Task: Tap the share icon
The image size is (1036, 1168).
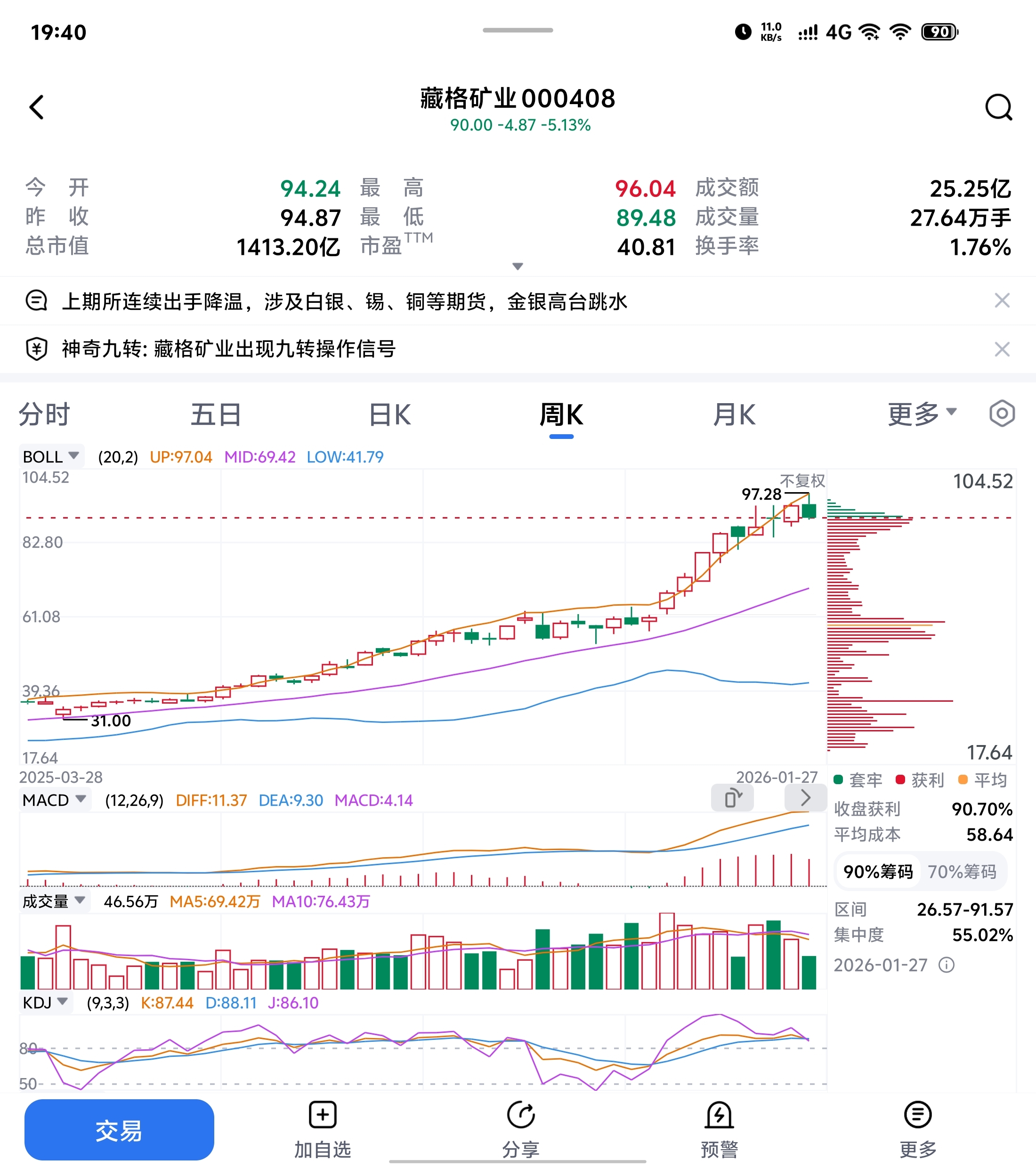Action: coord(520,1115)
